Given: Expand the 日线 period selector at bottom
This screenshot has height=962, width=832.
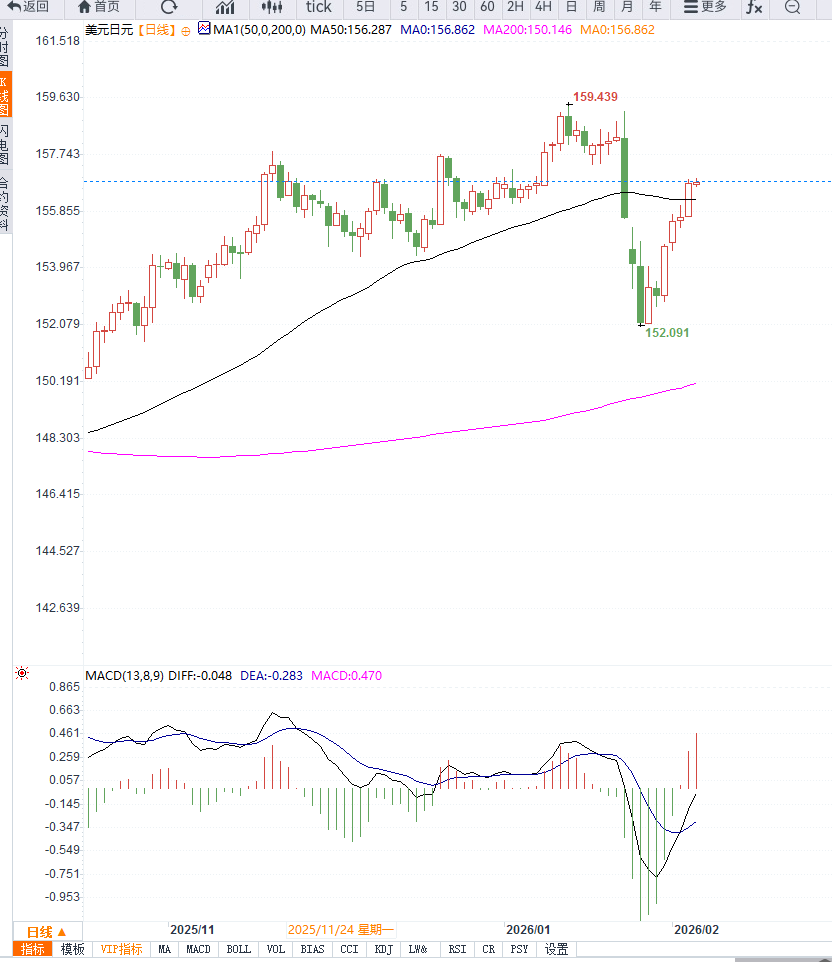Looking at the screenshot, I should (46, 930).
